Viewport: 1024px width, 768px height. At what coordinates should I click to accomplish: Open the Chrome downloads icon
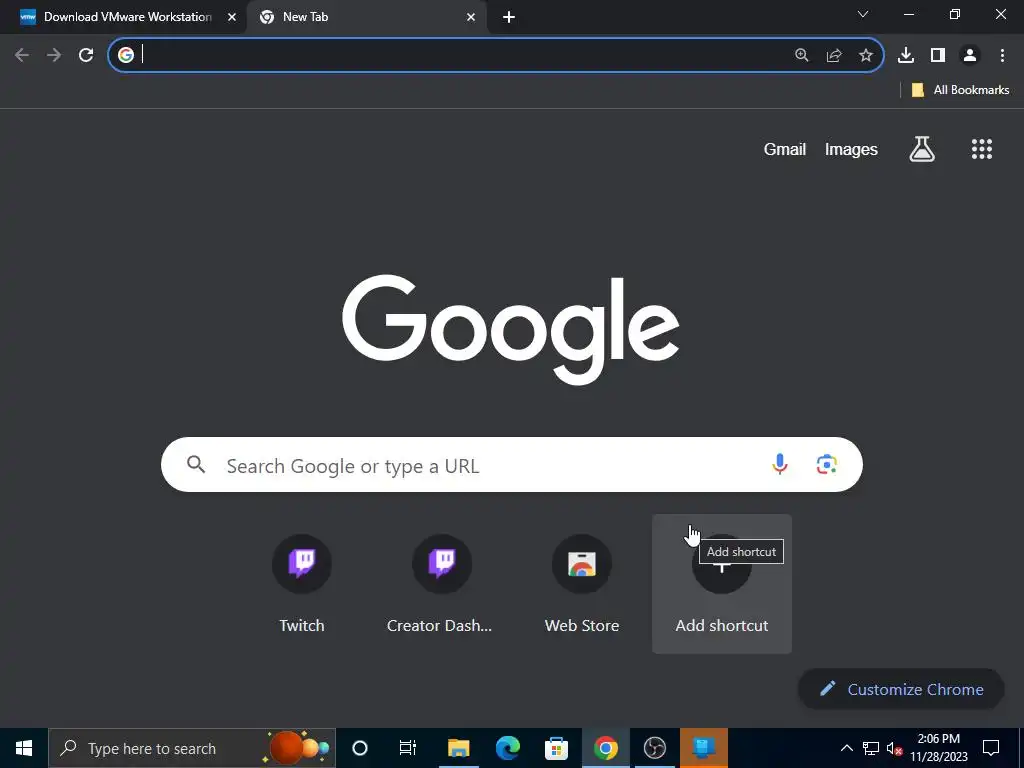[x=906, y=55]
